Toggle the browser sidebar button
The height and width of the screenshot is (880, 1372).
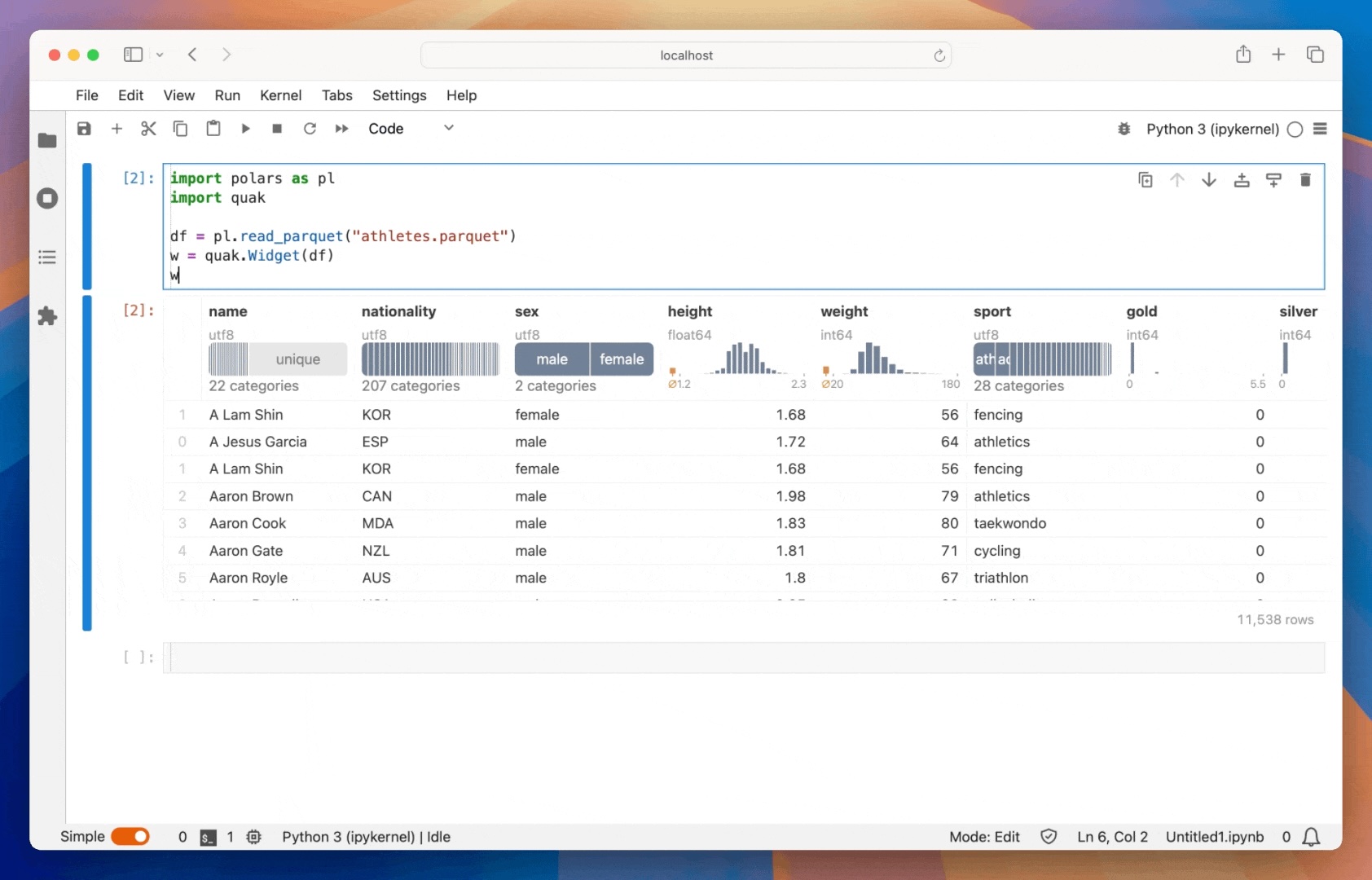coord(134,55)
